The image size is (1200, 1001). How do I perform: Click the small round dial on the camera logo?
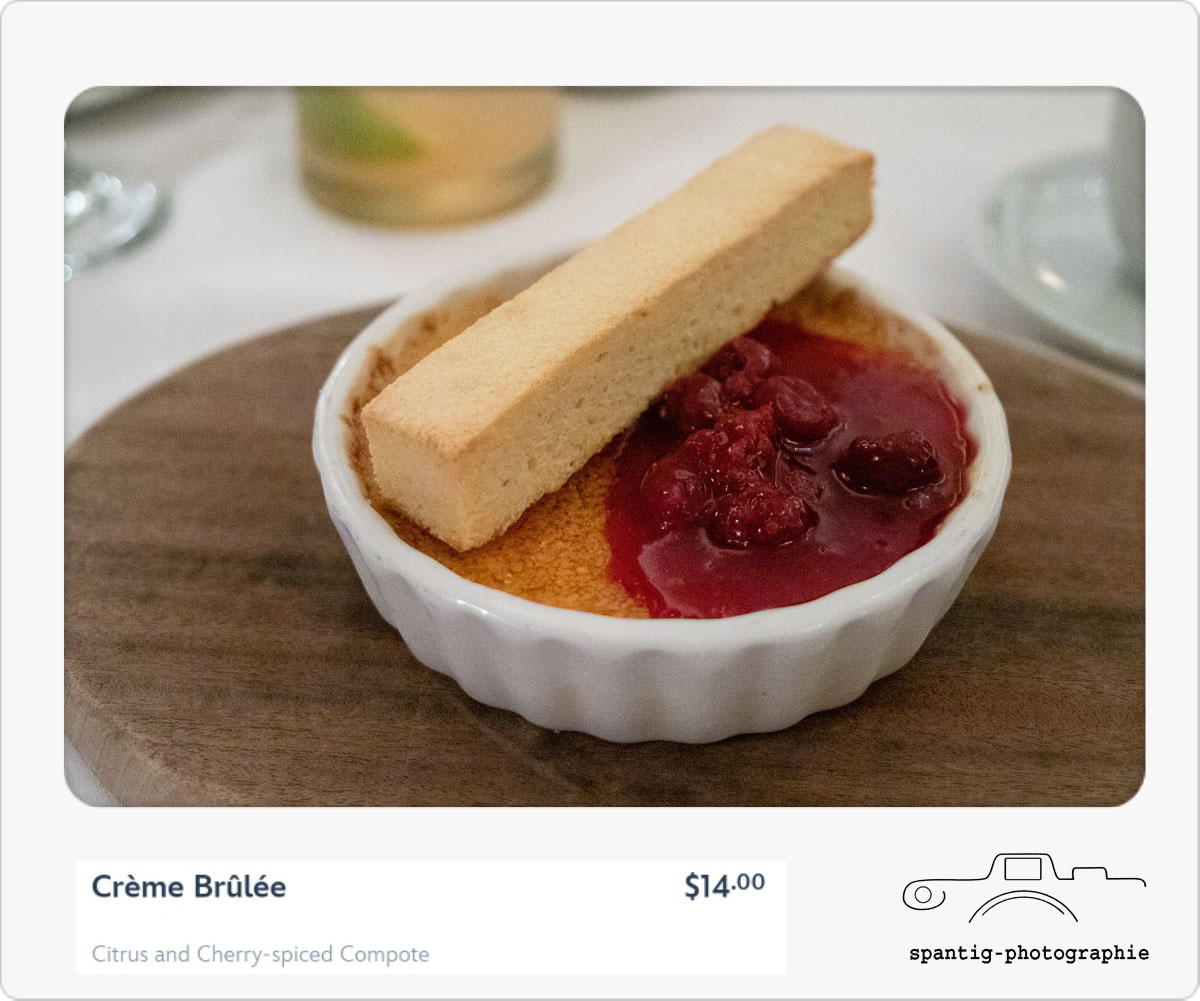[x=923, y=895]
